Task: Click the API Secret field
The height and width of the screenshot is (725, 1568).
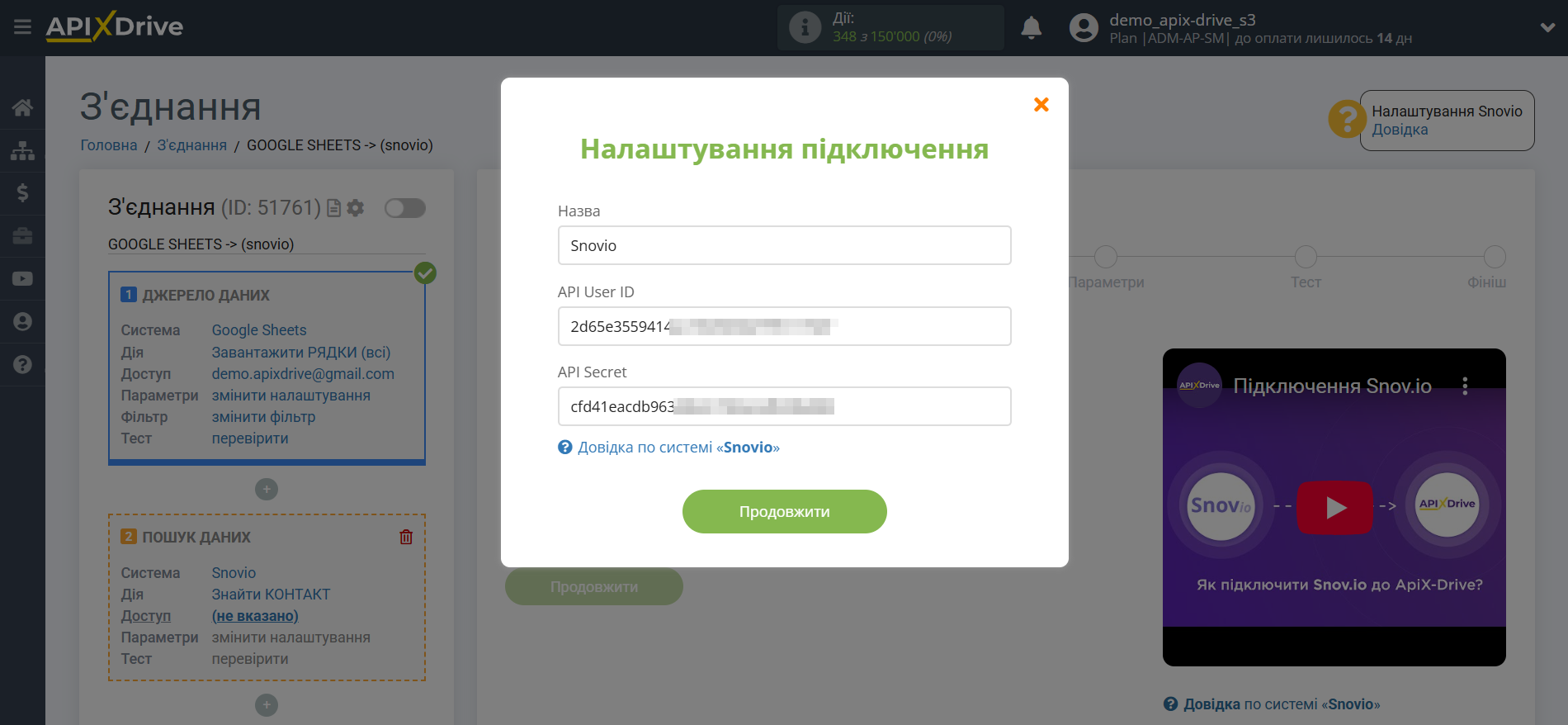Action: point(784,406)
